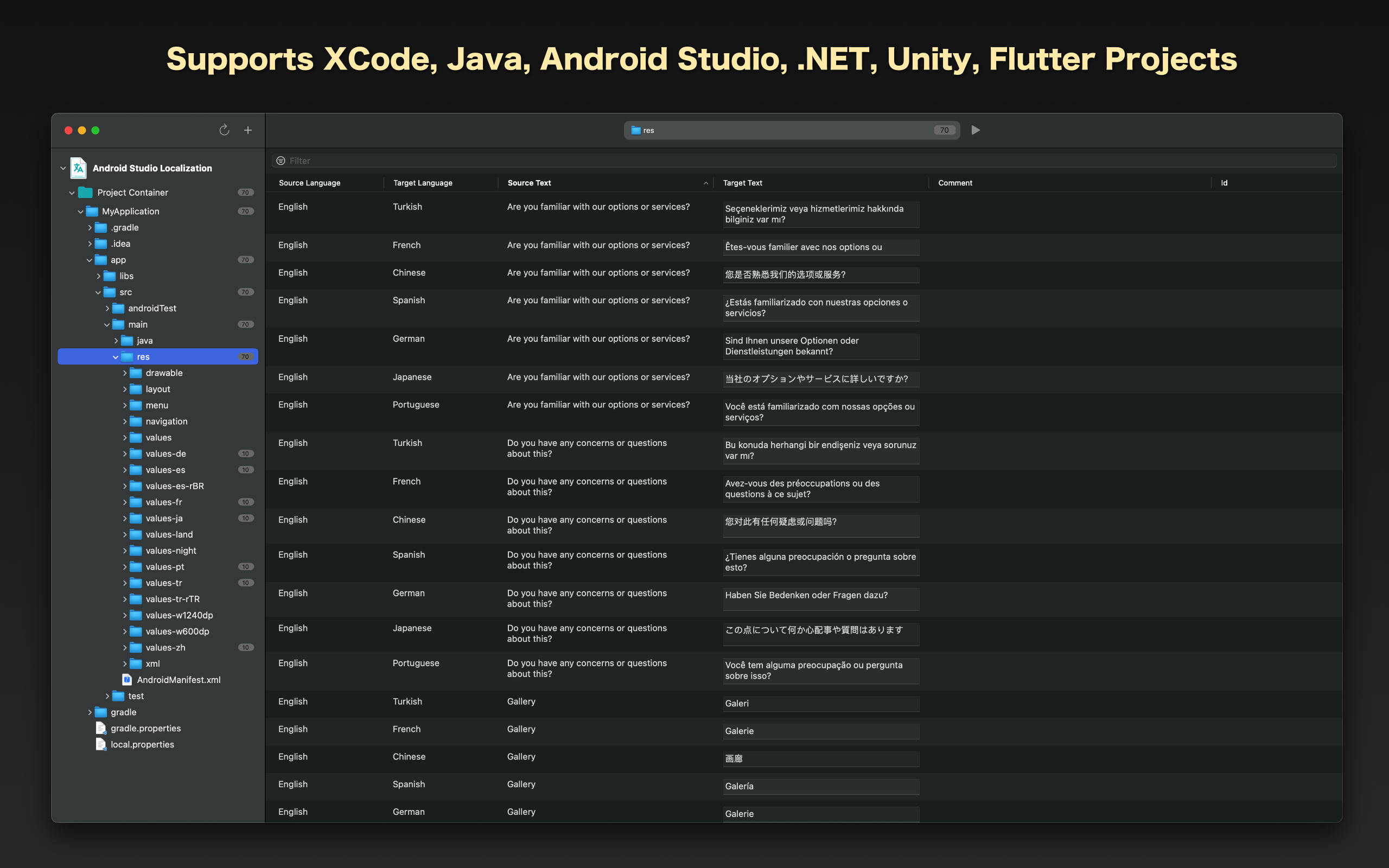This screenshot has width=1389, height=868.
Task: Edit the Spanish 'Galería' target text
Action: point(821,787)
